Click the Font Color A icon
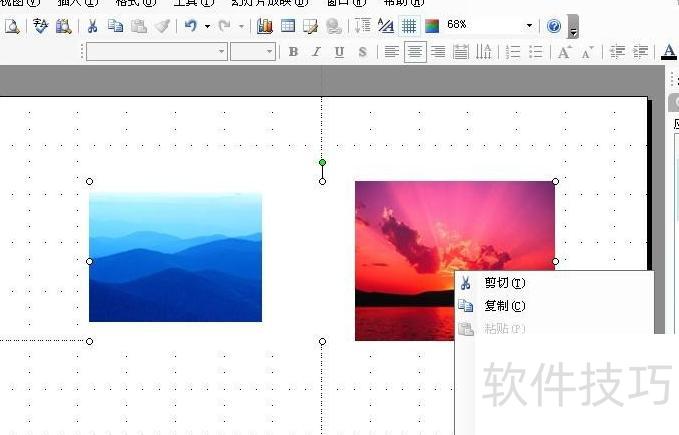679x435 pixels. click(x=669, y=52)
